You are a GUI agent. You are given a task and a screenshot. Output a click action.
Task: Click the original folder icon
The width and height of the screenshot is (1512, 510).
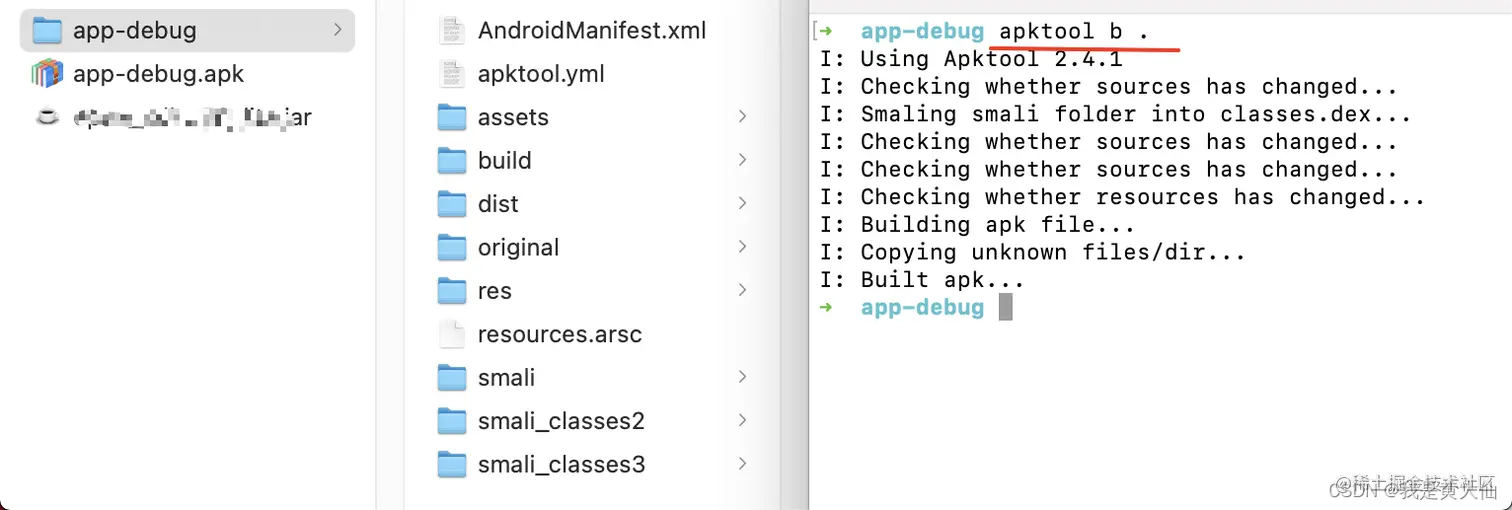452,248
